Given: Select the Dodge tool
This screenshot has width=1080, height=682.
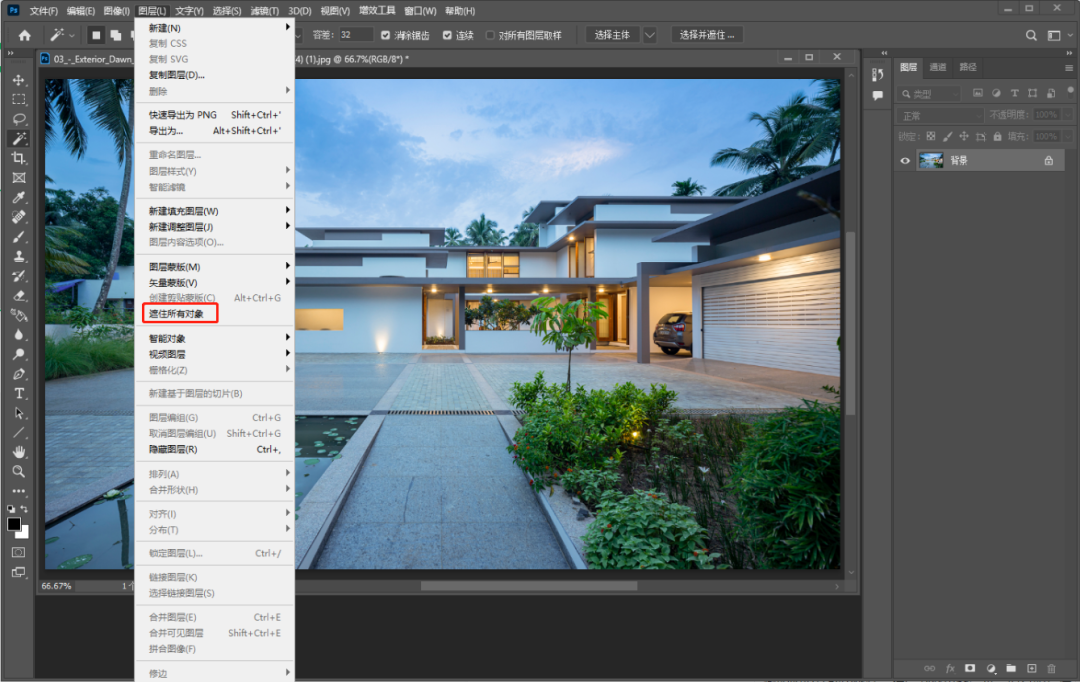Looking at the screenshot, I should pos(19,354).
